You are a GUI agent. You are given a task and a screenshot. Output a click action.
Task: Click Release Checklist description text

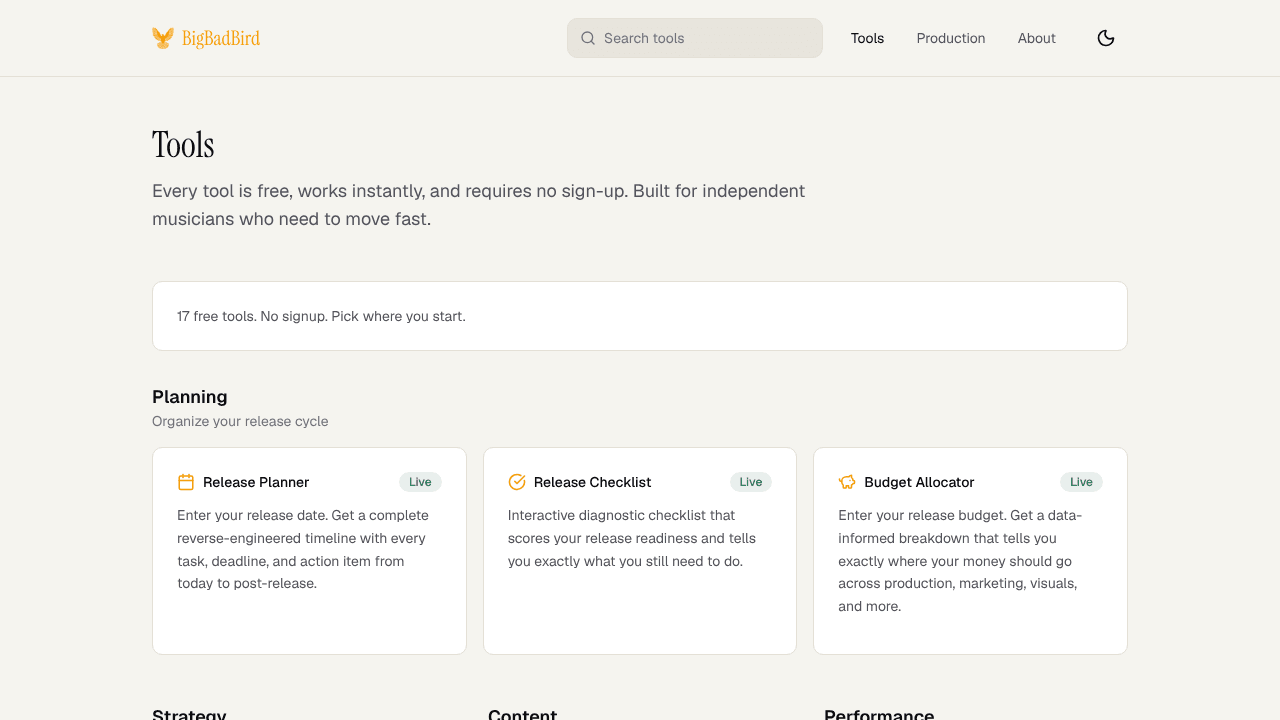tap(632, 538)
